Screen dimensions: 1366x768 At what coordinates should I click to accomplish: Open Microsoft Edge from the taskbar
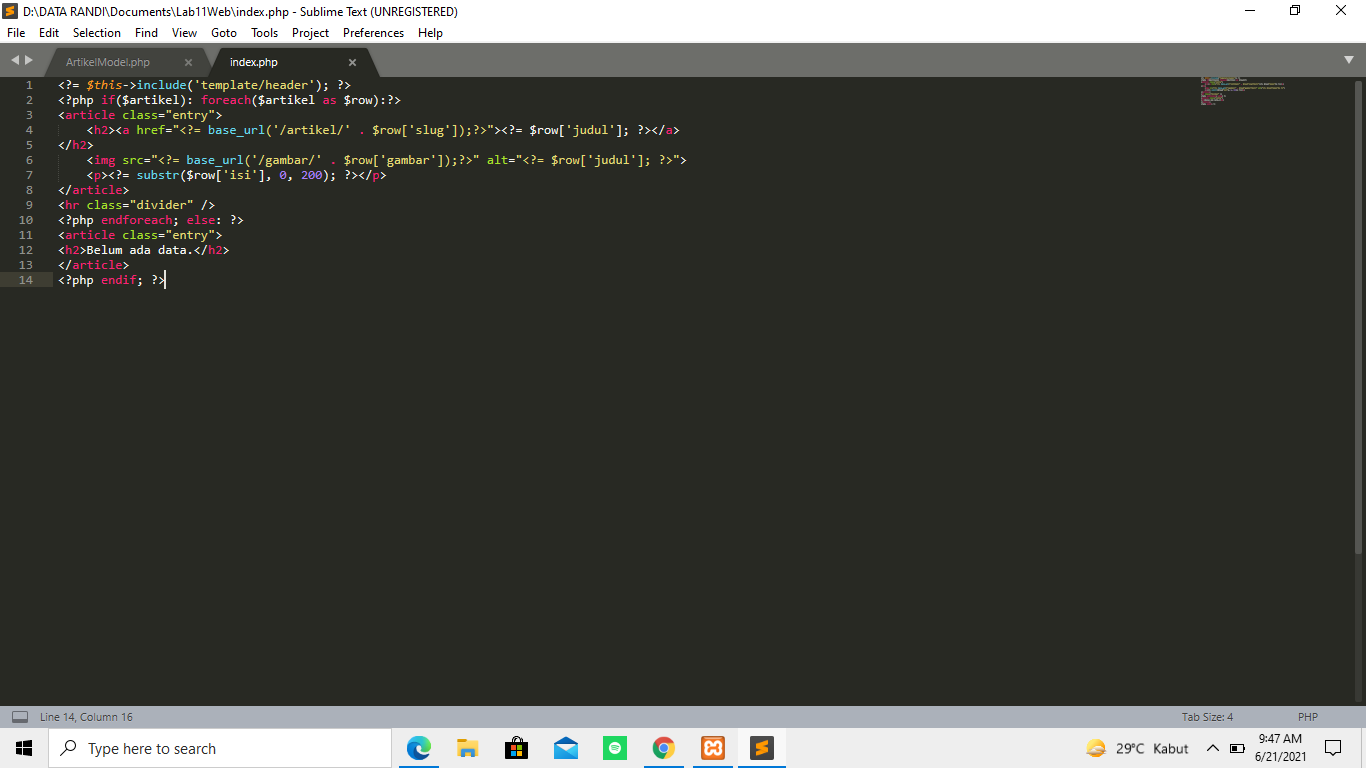(x=418, y=748)
